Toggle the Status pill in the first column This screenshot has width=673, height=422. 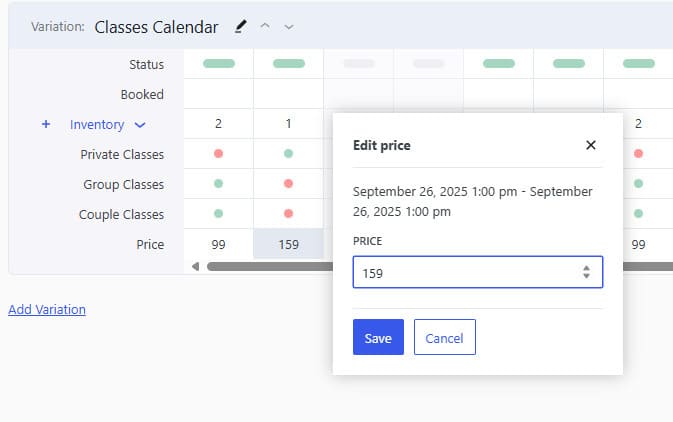(x=218, y=64)
